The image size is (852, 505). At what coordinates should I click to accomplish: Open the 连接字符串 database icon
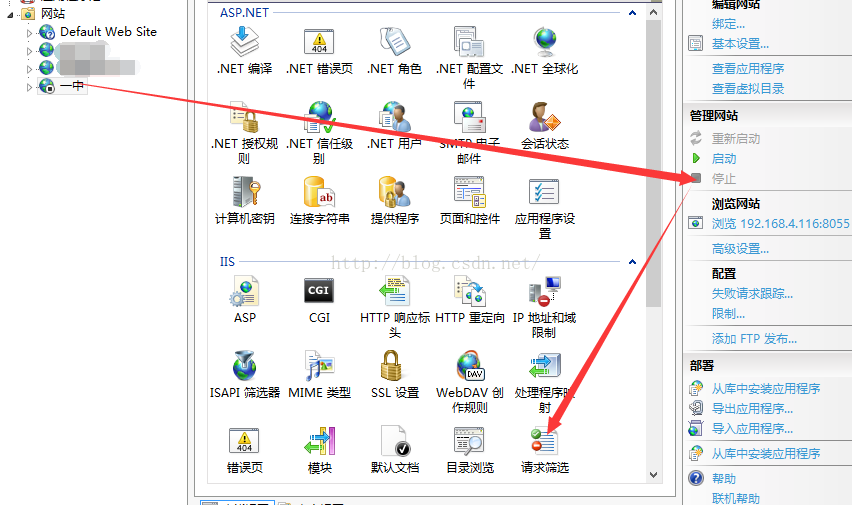319,192
